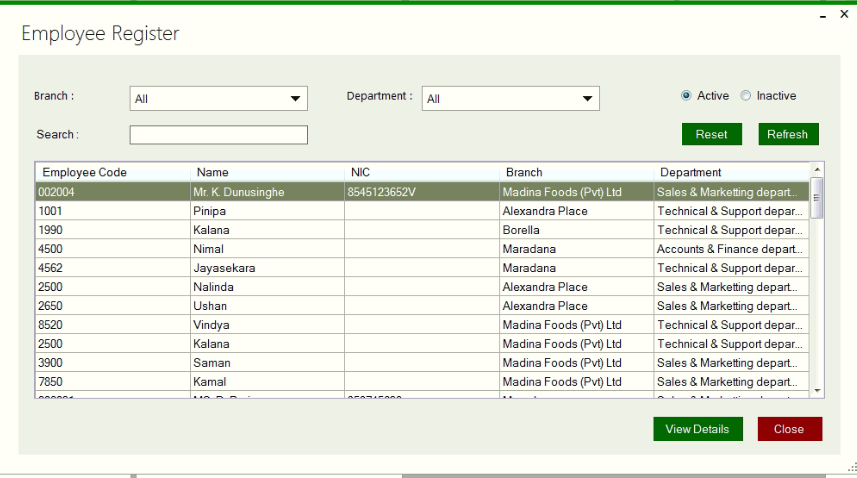Select the employee row for Pinipa
857x478 pixels.
point(267,211)
